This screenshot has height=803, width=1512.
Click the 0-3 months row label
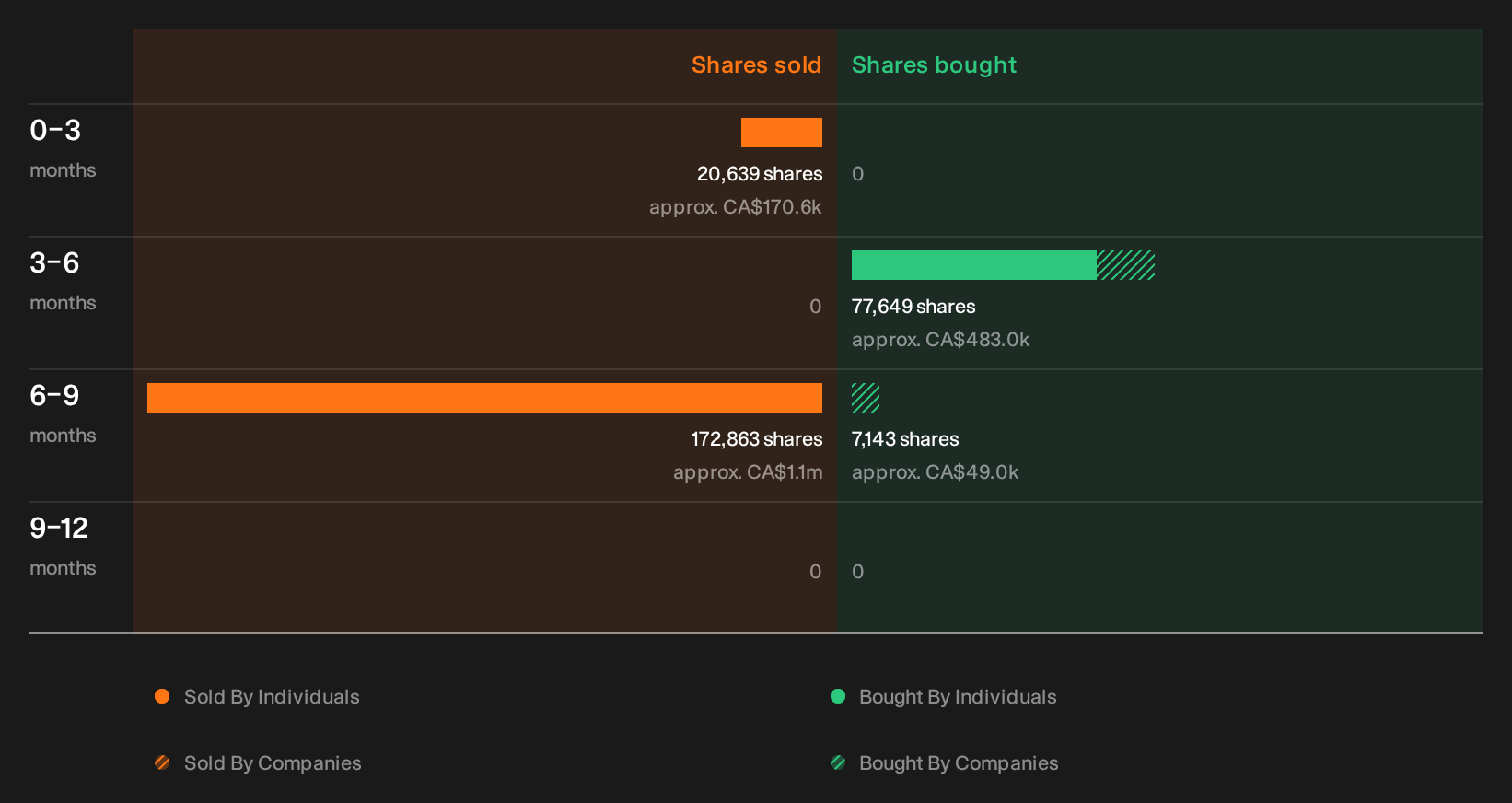click(63, 148)
